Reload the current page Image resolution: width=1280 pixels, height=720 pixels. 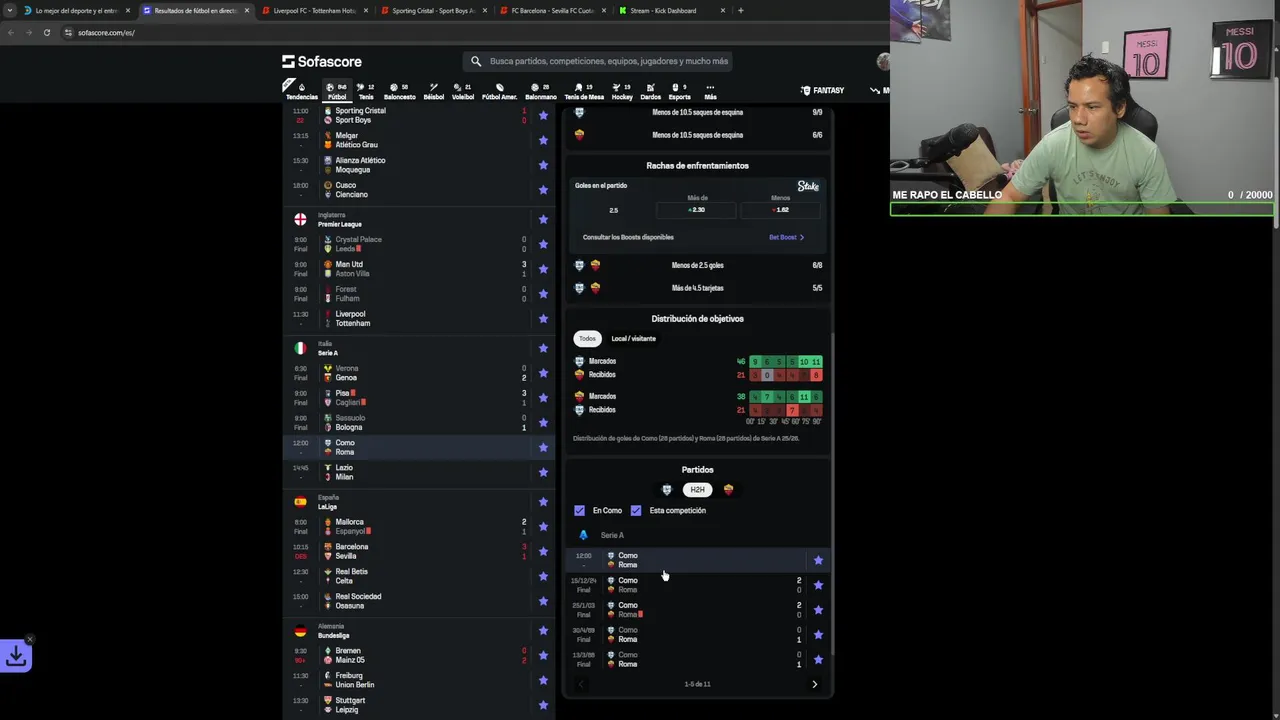coord(46,32)
